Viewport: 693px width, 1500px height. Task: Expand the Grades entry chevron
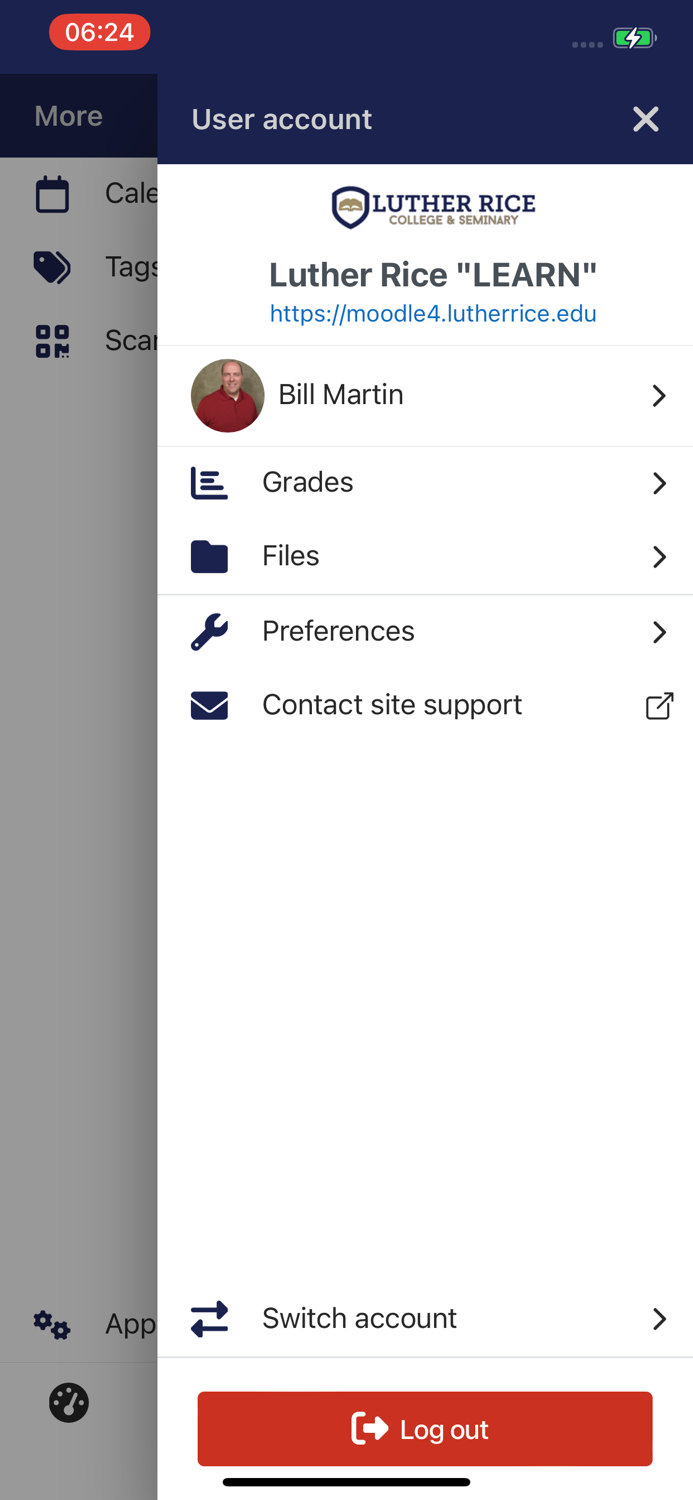(x=659, y=483)
